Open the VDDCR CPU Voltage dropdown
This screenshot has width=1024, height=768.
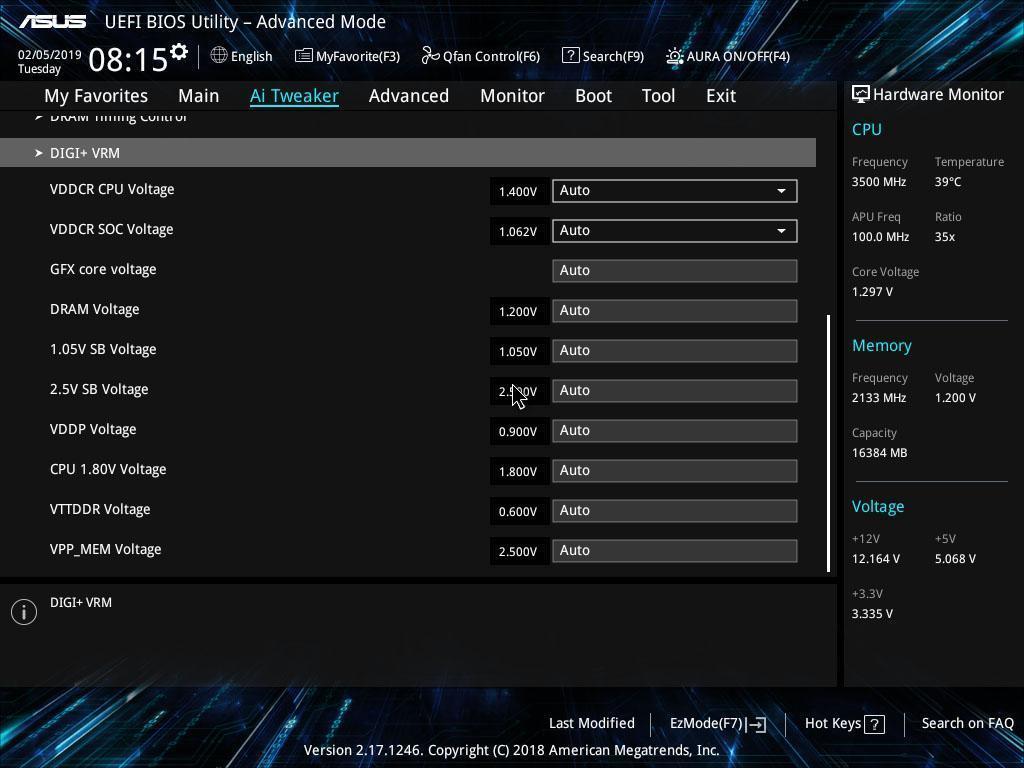click(675, 191)
